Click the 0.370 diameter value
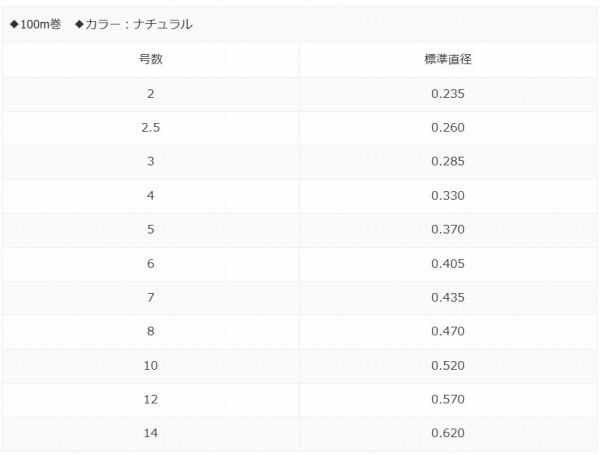600x455 pixels. click(x=448, y=230)
